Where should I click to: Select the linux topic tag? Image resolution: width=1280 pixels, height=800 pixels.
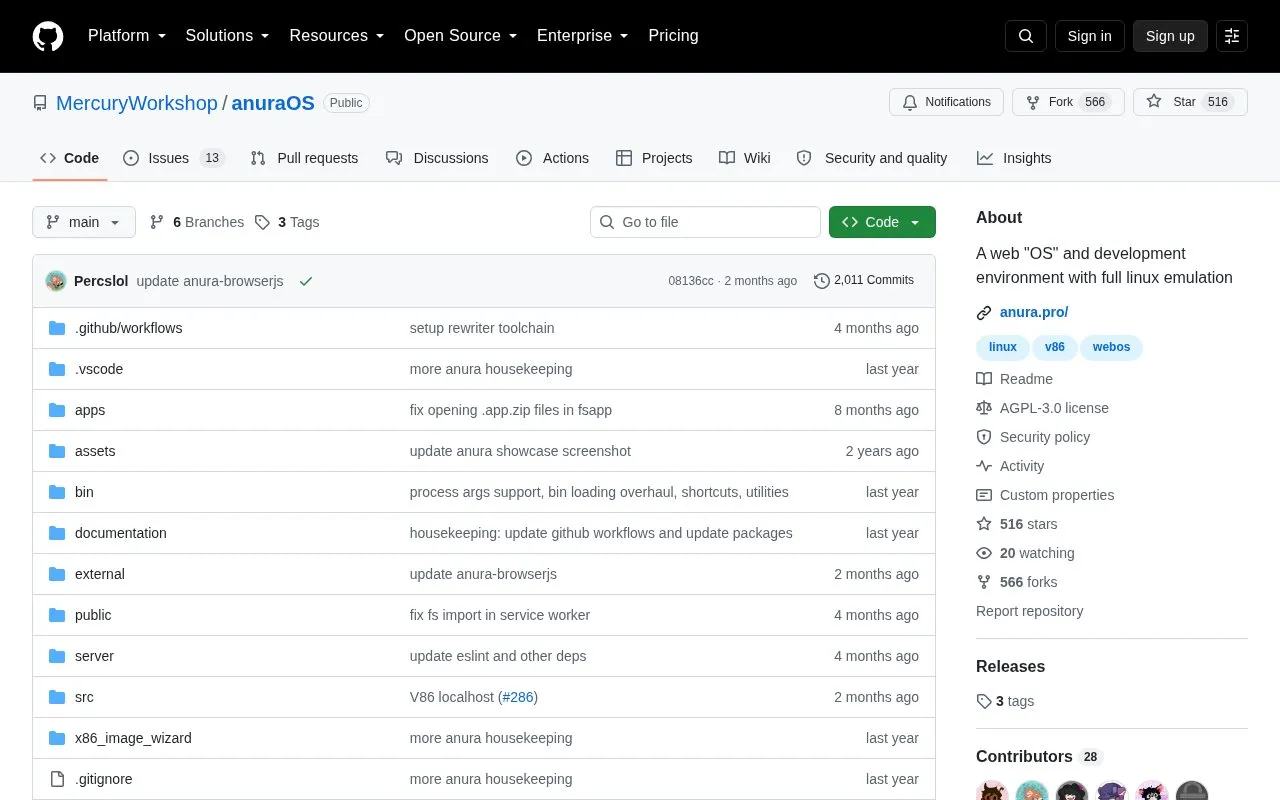(x=1003, y=347)
